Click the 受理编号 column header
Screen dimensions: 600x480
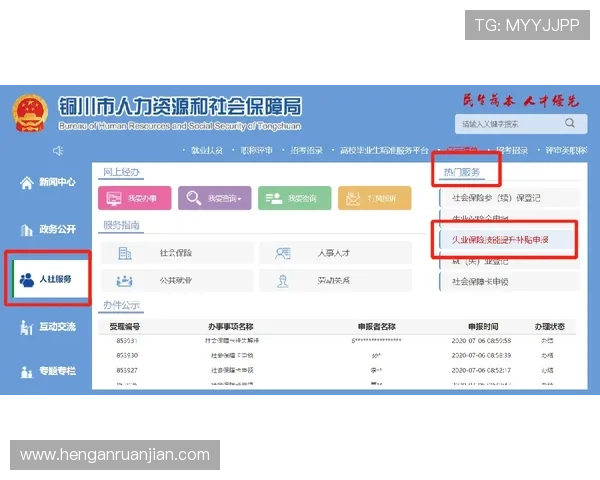125,327
